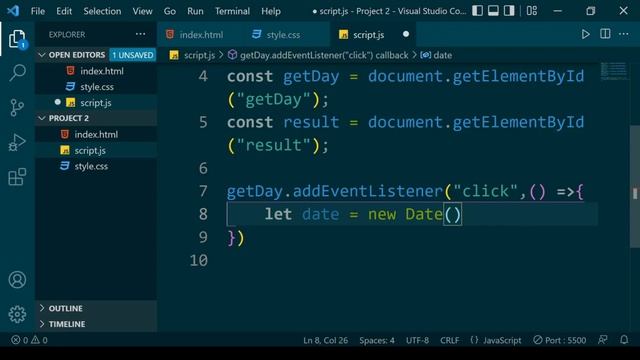Click line number 6 in gutter
Image resolution: width=640 pixels, height=360 pixels.
203,168
